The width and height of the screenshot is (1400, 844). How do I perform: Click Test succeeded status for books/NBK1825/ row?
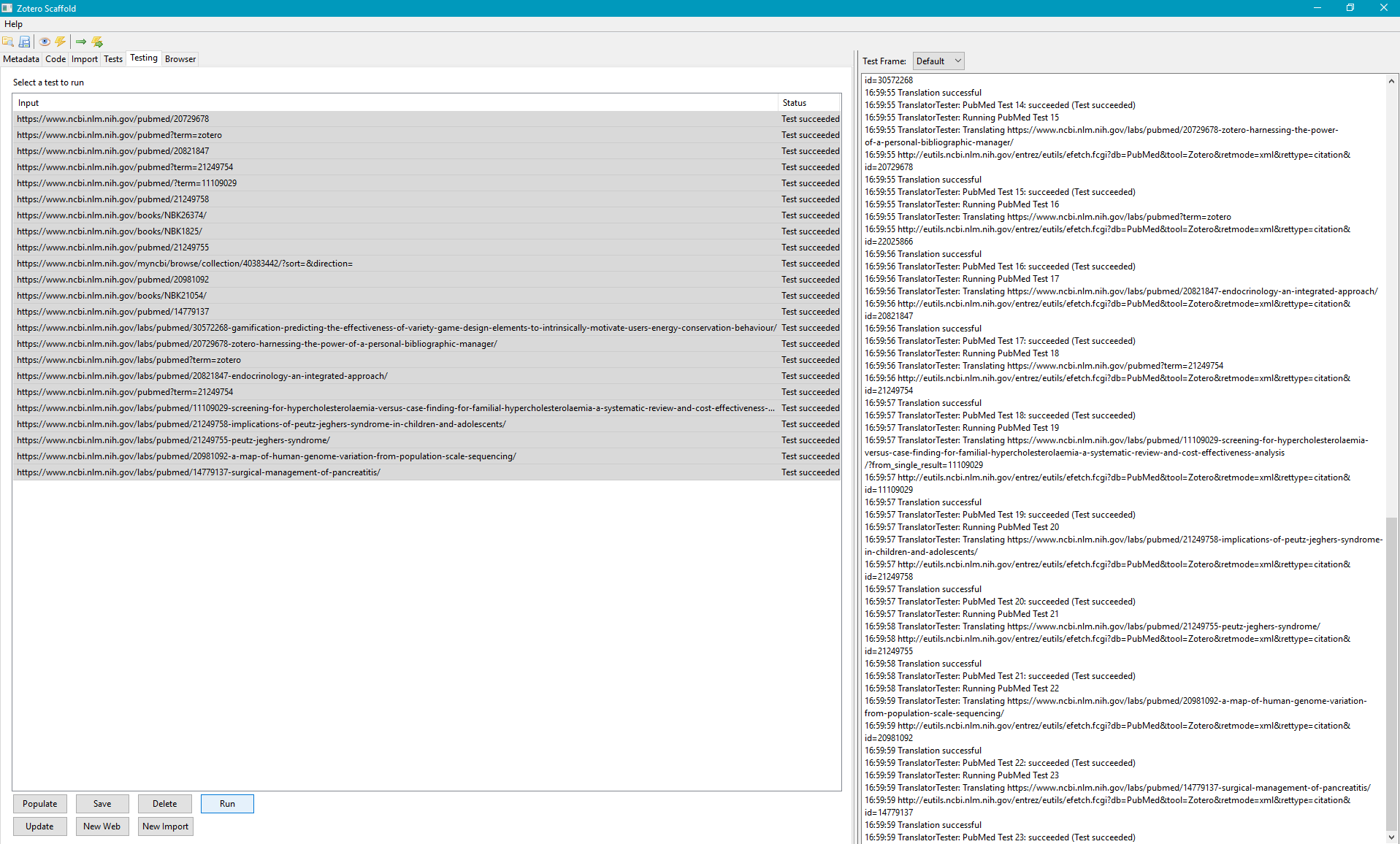coord(810,231)
